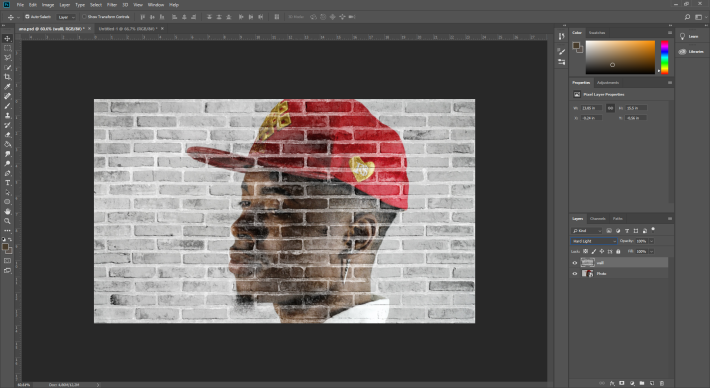Click the Delete layer trash icon

click(662, 383)
